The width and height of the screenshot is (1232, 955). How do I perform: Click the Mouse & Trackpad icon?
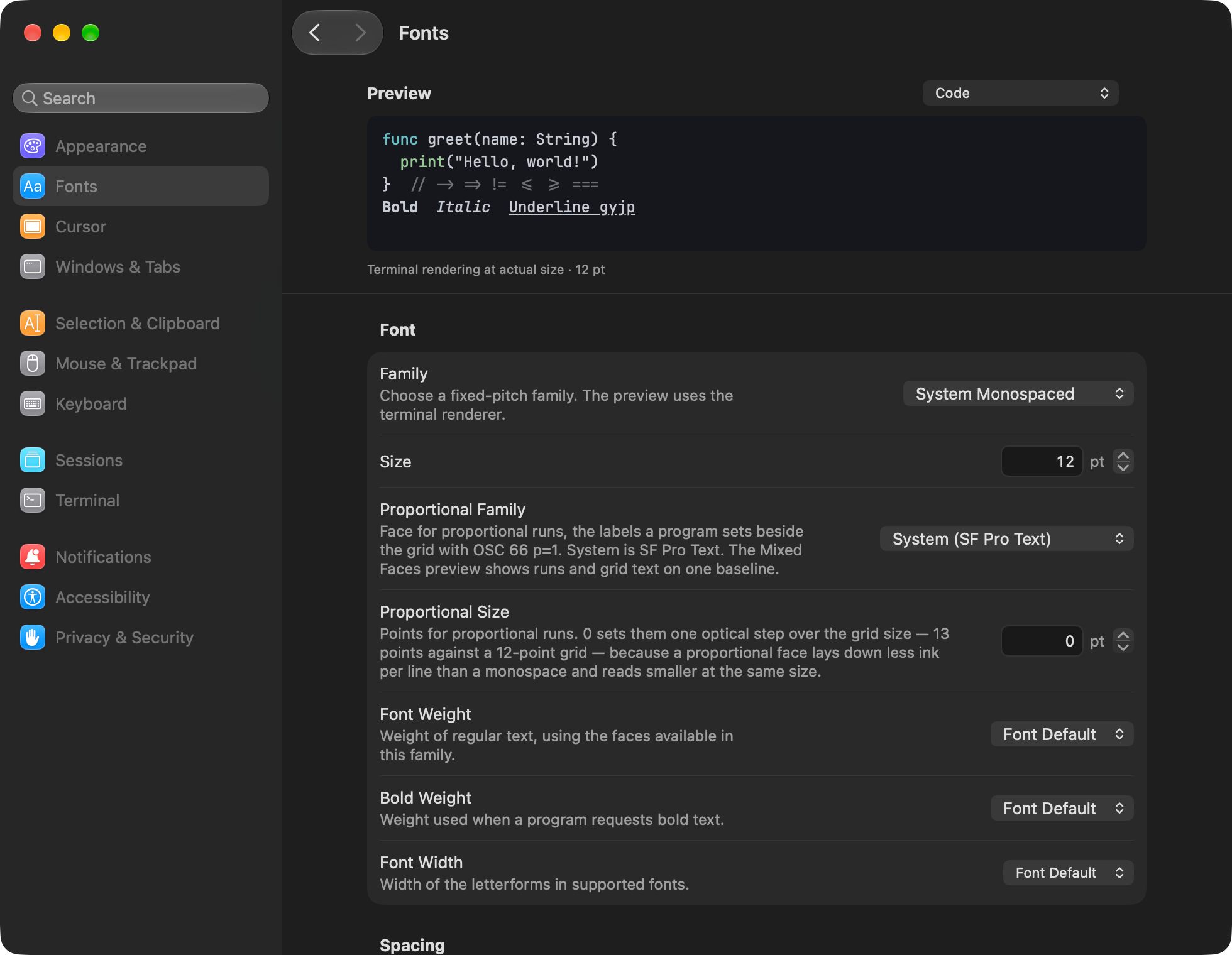click(x=33, y=364)
